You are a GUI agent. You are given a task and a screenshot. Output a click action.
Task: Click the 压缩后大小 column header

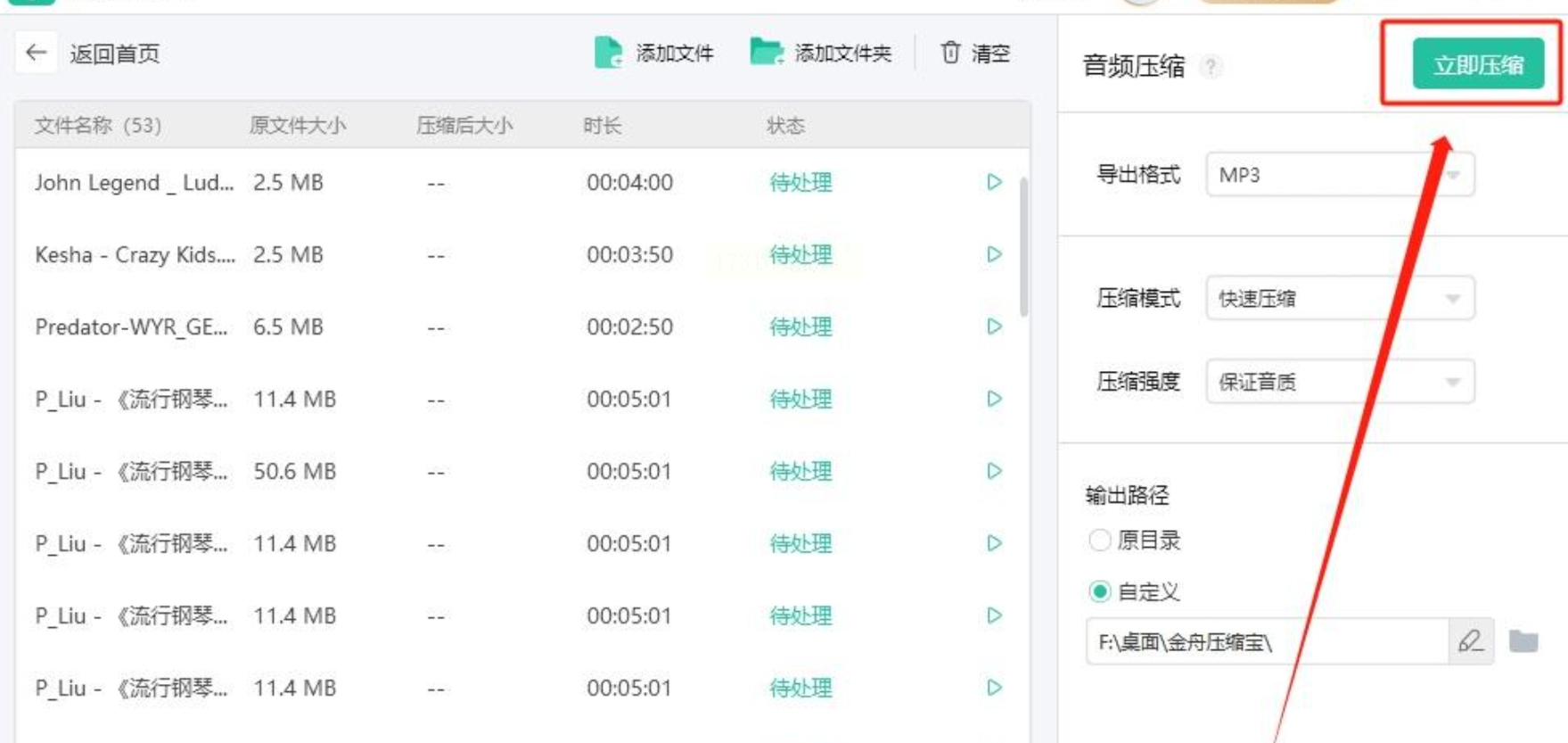[464, 125]
